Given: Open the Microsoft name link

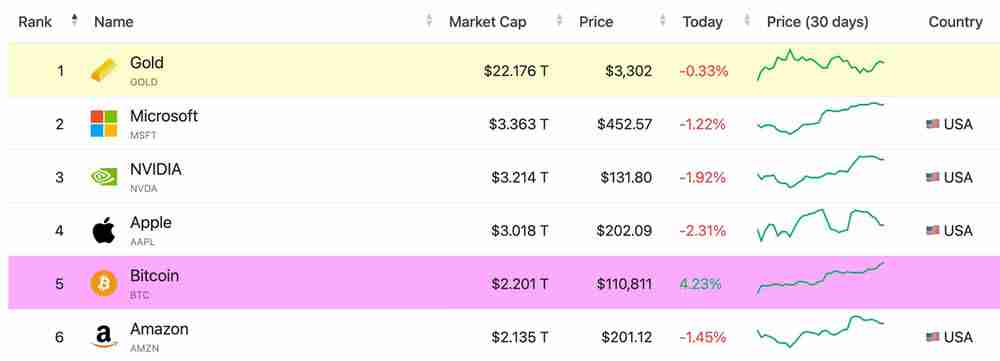Looking at the screenshot, I should click(x=164, y=116).
